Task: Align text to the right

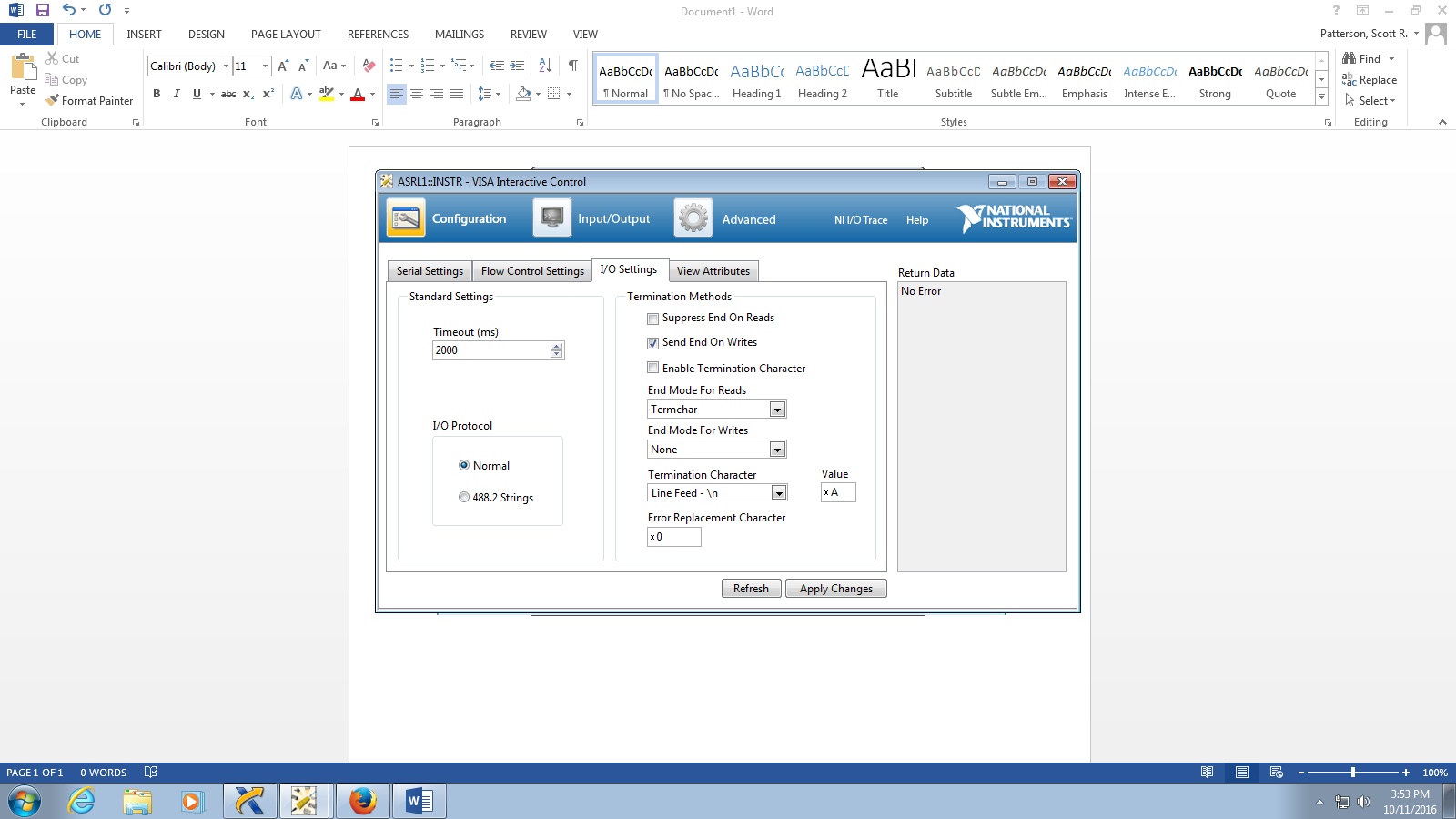Action: pos(437,94)
